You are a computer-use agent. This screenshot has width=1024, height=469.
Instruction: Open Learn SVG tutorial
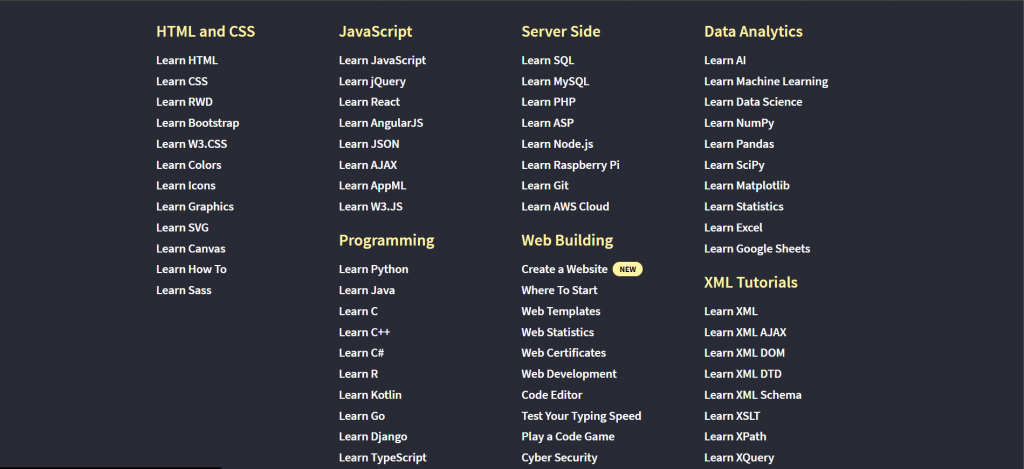point(182,227)
